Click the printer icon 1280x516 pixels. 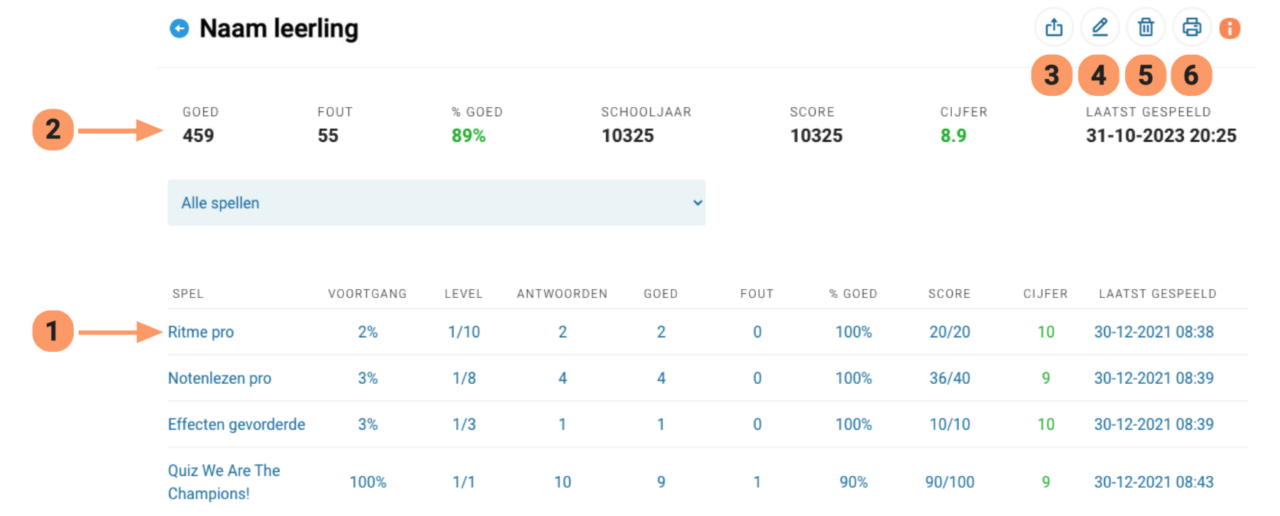[1191, 28]
